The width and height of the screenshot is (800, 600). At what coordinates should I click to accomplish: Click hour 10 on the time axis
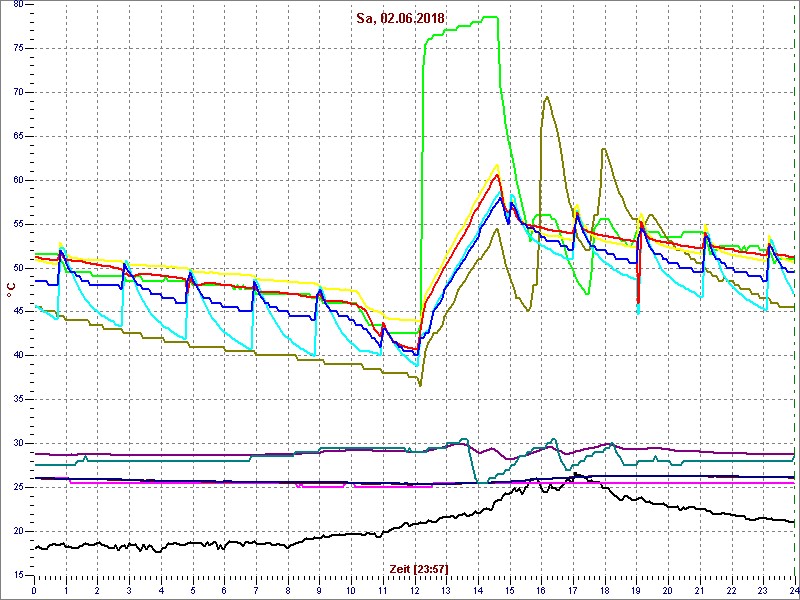(x=351, y=590)
